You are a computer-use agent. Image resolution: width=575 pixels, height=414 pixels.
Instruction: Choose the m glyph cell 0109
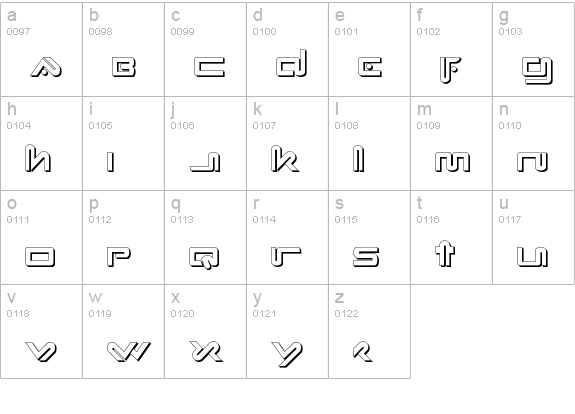(451, 143)
